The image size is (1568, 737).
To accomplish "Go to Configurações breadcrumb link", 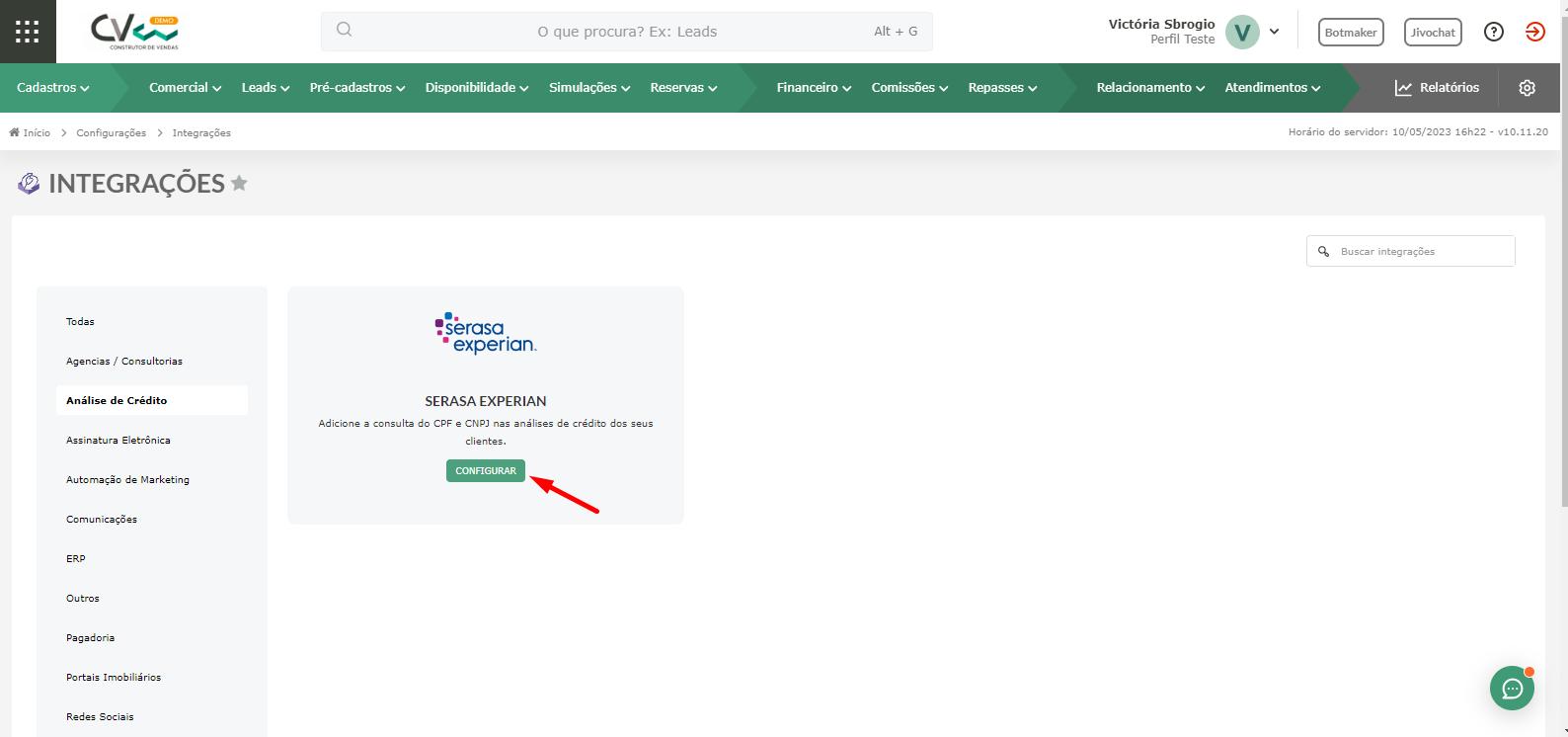I will coord(111,132).
